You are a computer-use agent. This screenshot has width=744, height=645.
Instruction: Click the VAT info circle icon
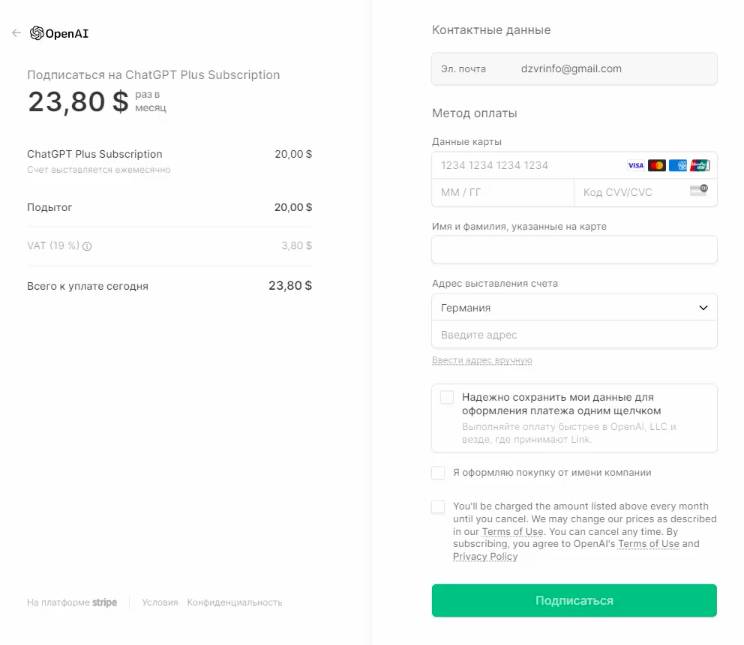point(87,246)
